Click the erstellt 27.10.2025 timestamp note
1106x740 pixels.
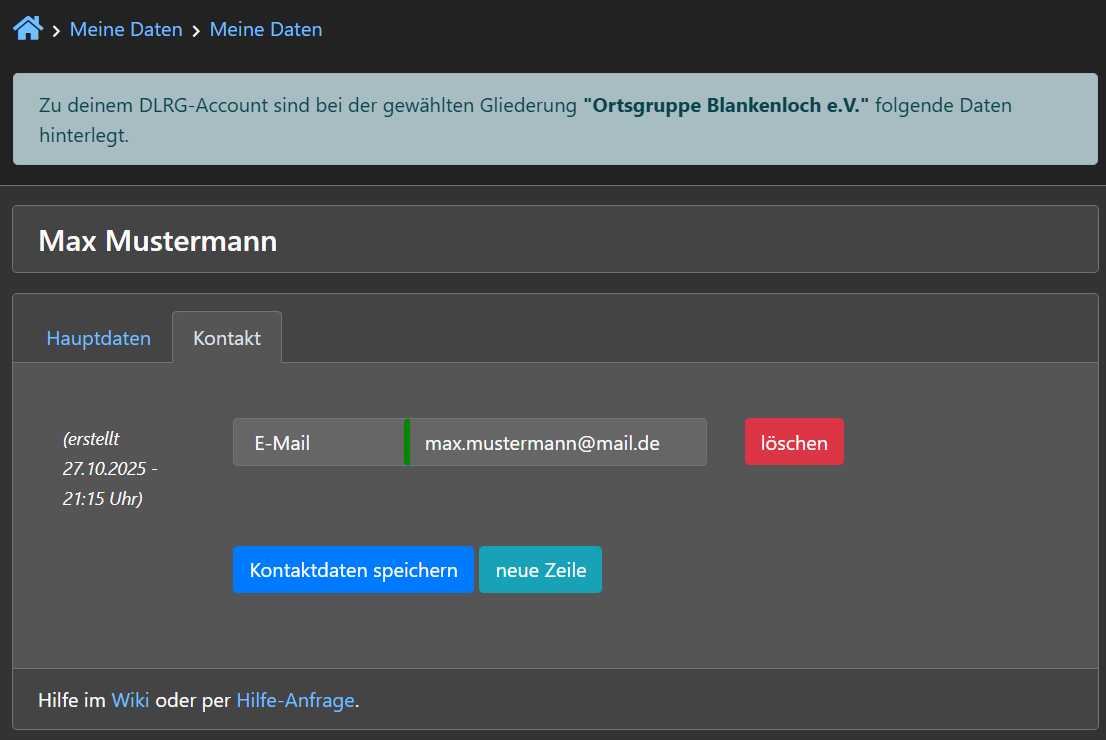coord(110,468)
